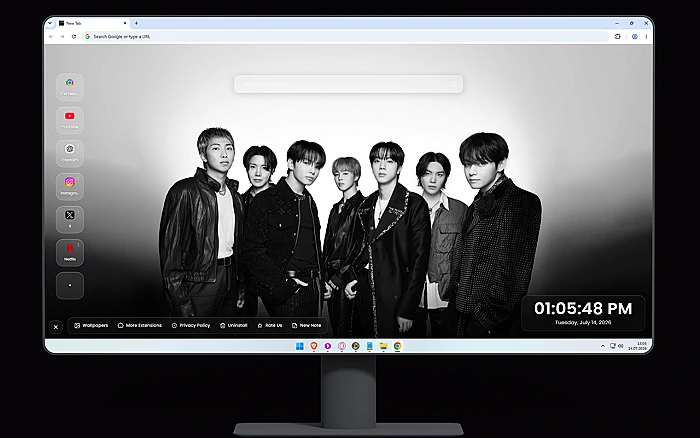The width and height of the screenshot is (700, 438).
Task: Close the bottom extension menu bar
Action: pos(56,327)
